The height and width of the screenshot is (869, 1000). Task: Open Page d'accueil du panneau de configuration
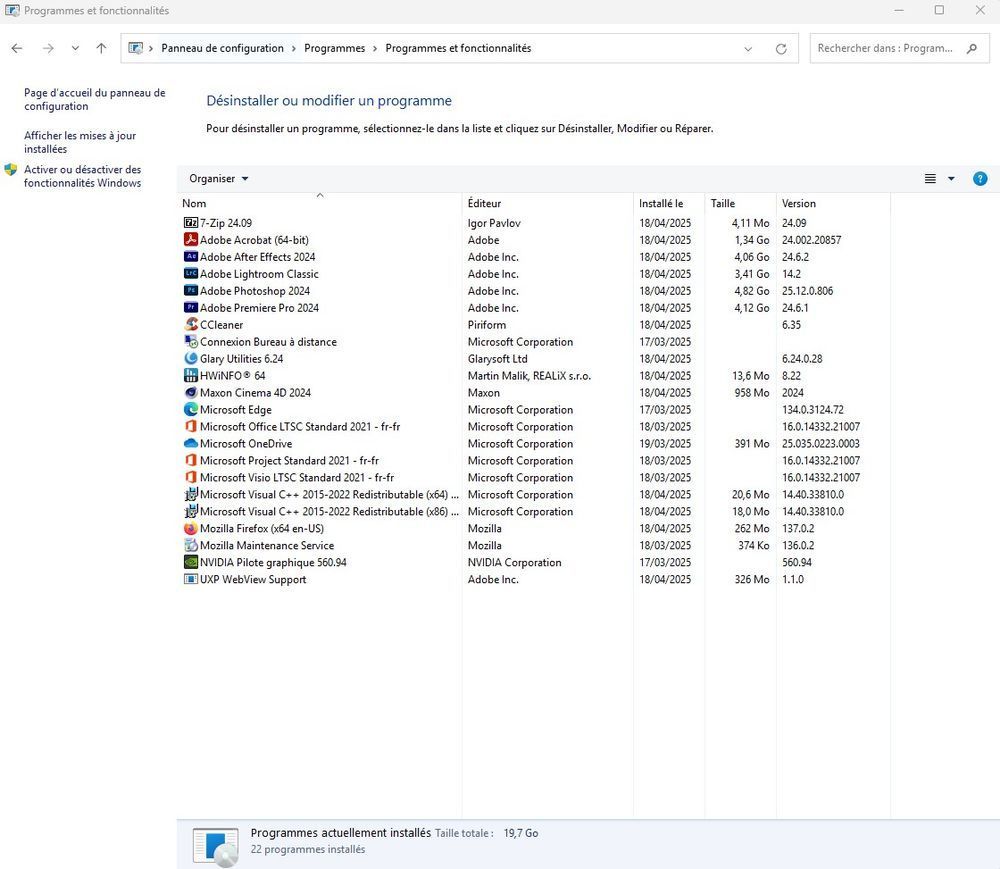[x=94, y=99]
